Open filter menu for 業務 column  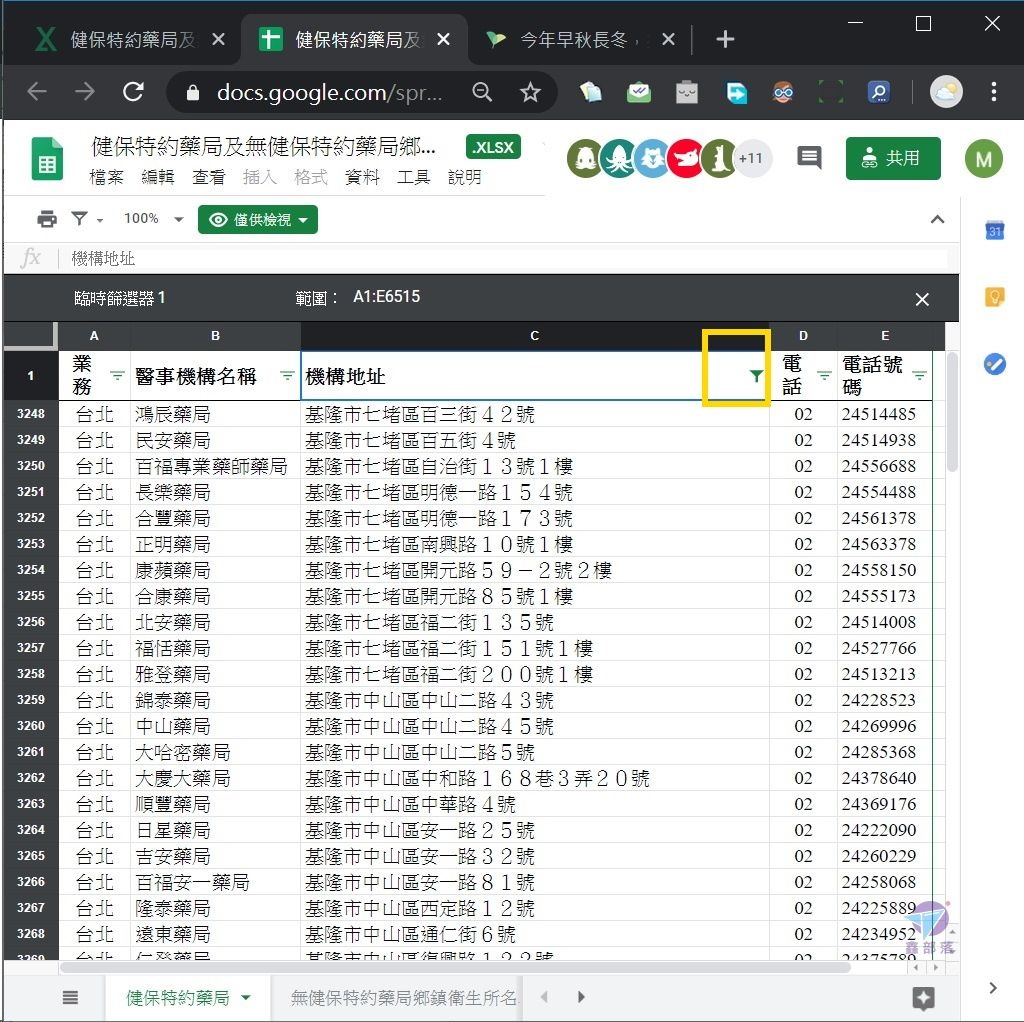117,375
